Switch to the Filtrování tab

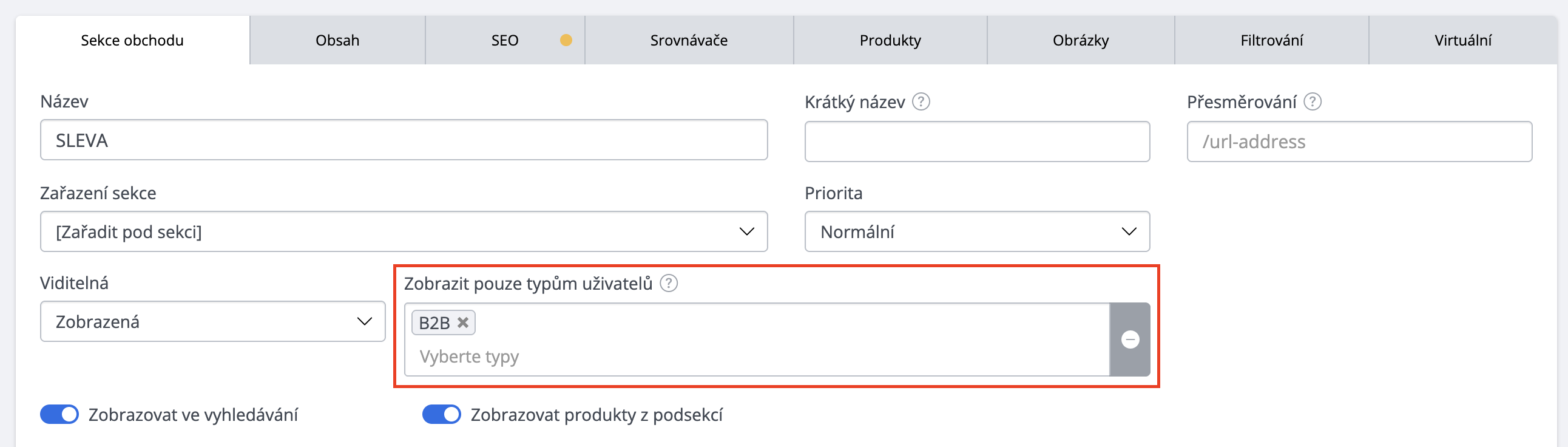pos(1271,40)
